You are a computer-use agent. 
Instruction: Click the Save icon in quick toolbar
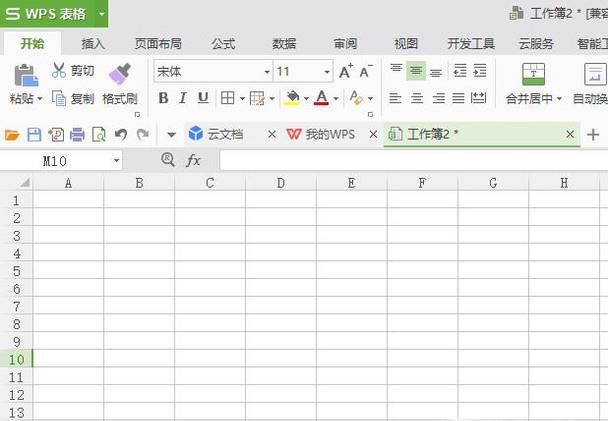tap(34, 134)
